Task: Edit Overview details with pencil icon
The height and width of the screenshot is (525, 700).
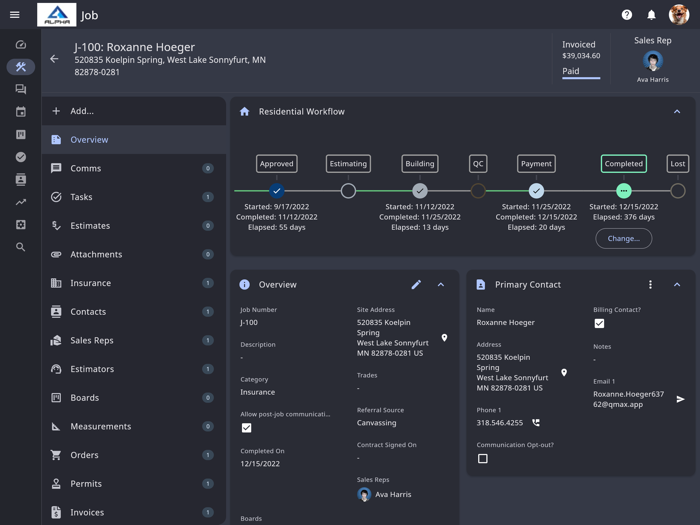Action: (416, 285)
